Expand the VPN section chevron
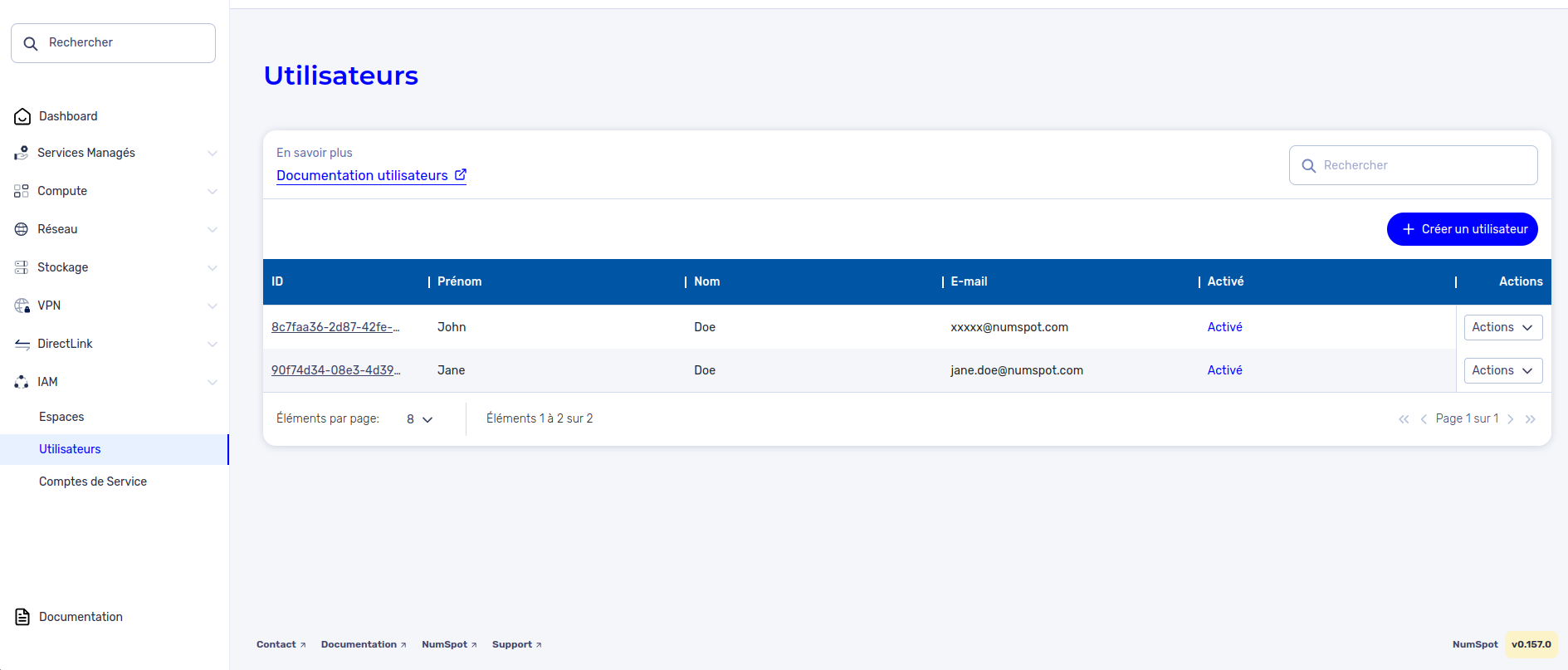The width and height of the screenshot is (1568, 670). pyautogui.click(x=212, y=306)
